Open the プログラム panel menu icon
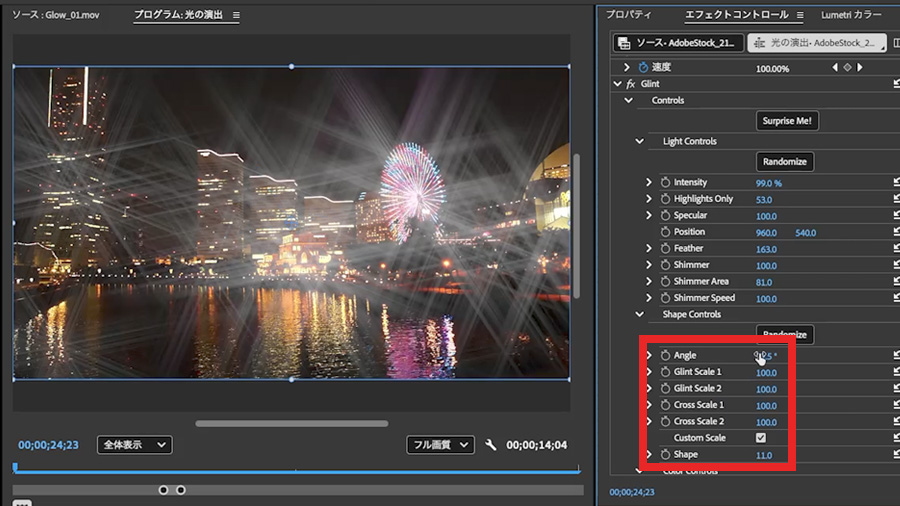This screenshot has height=506, width=900. 236,15
